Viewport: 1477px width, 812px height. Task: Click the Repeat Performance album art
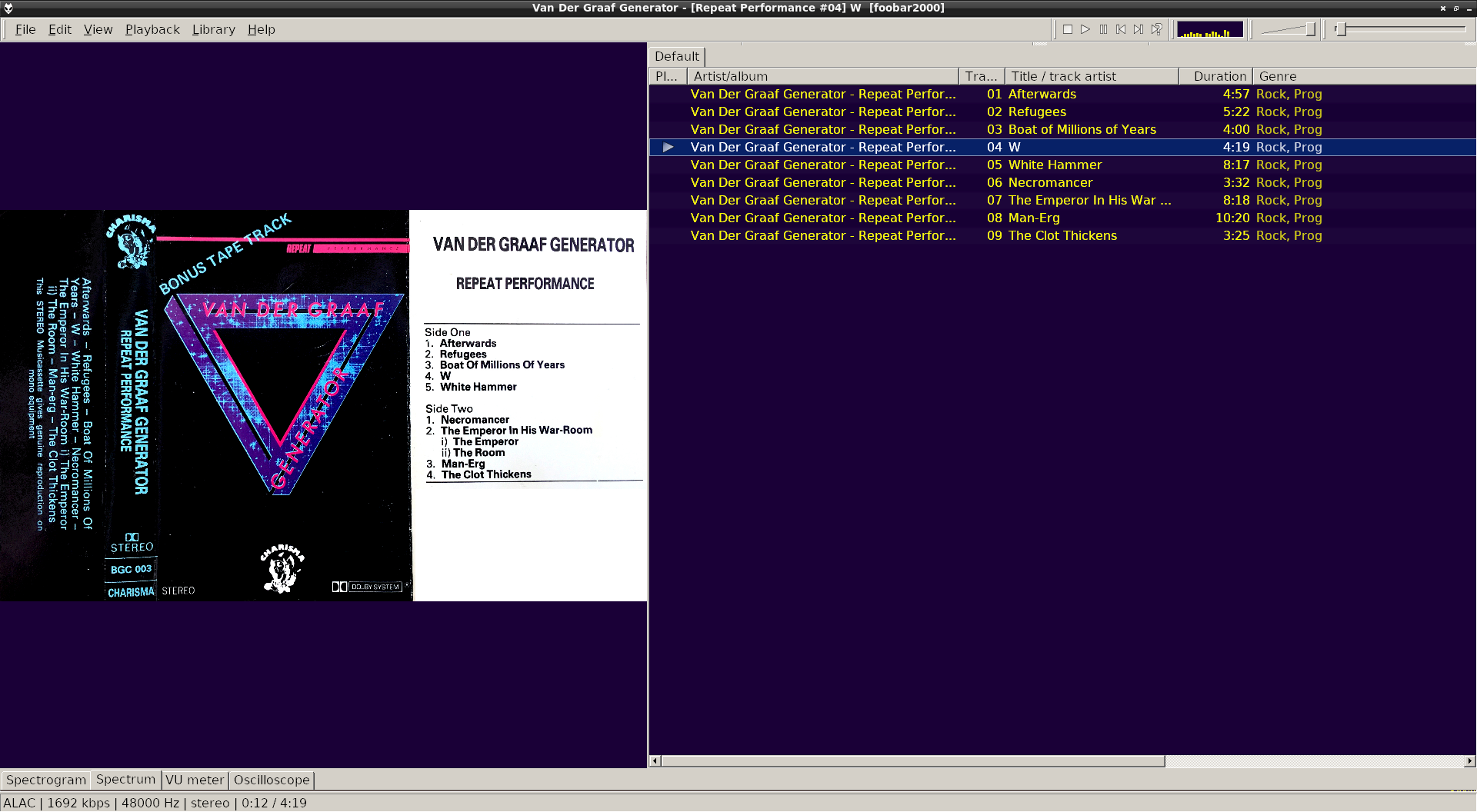(323, 405)
